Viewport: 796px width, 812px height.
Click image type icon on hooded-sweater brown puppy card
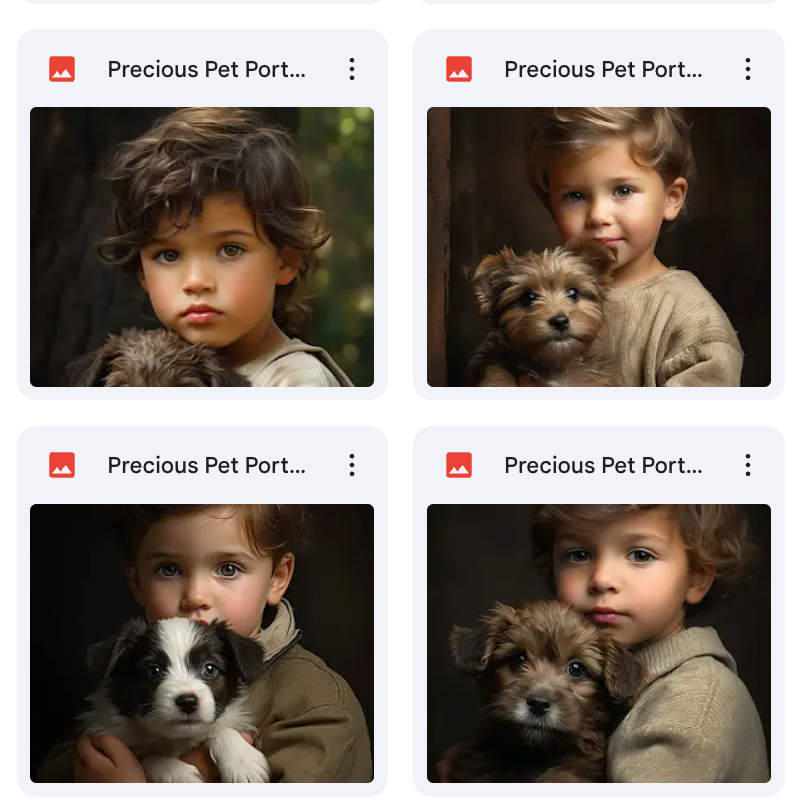coord(459,465)
